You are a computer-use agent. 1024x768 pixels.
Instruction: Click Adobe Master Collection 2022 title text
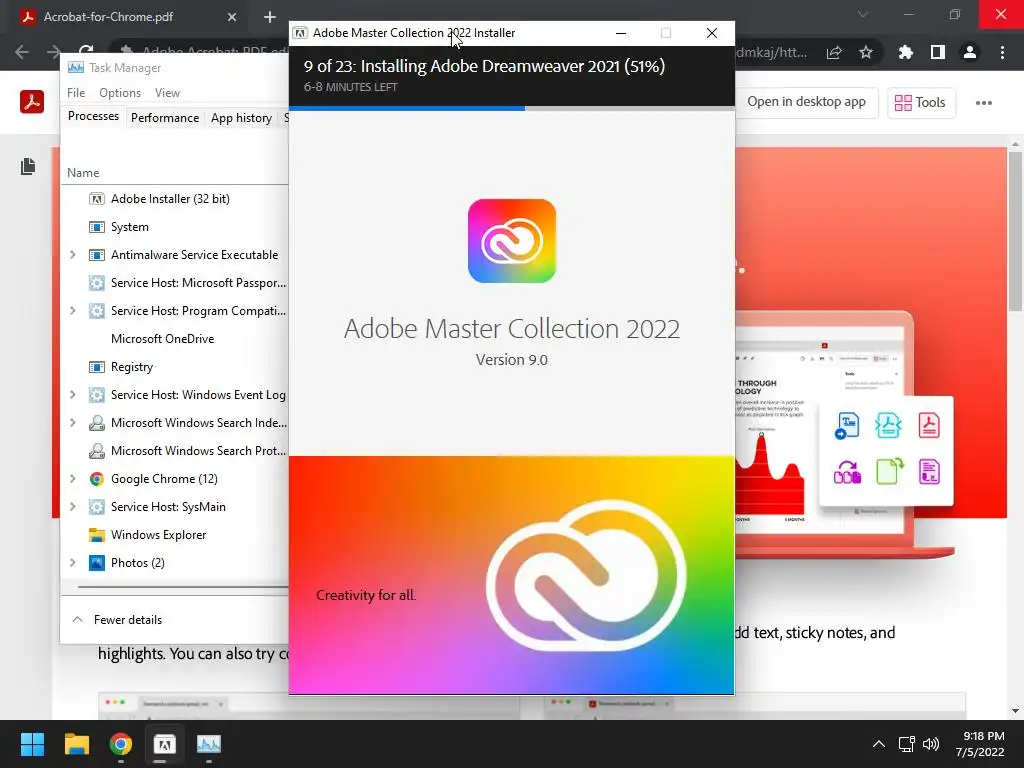click(x=512, y=328)
